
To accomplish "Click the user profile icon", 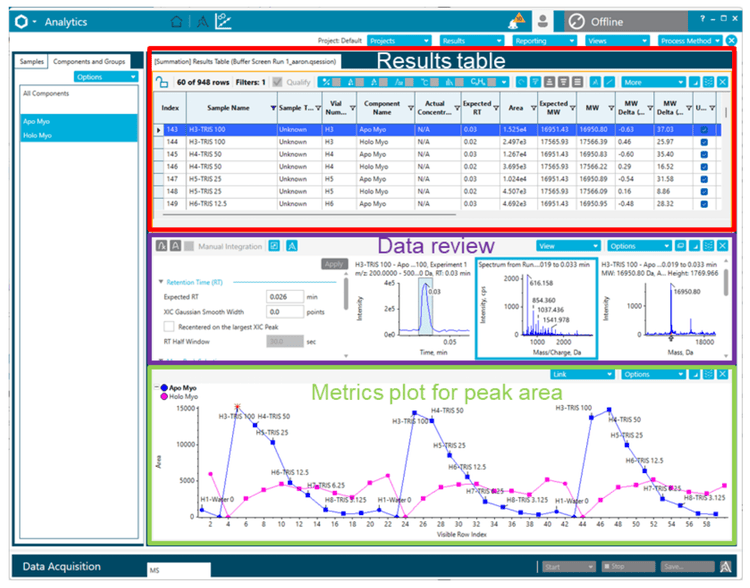I will 543,20.
